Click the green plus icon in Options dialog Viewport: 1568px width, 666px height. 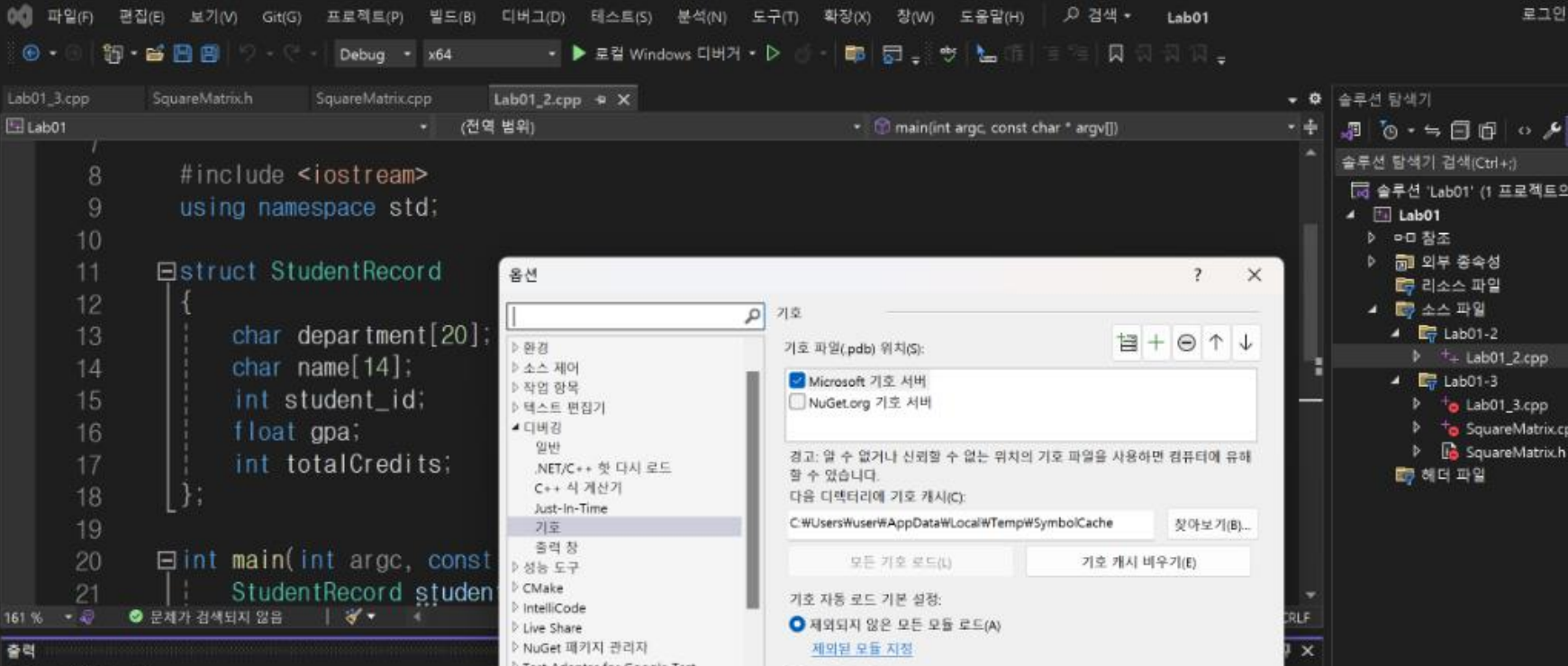point(1156,343)
